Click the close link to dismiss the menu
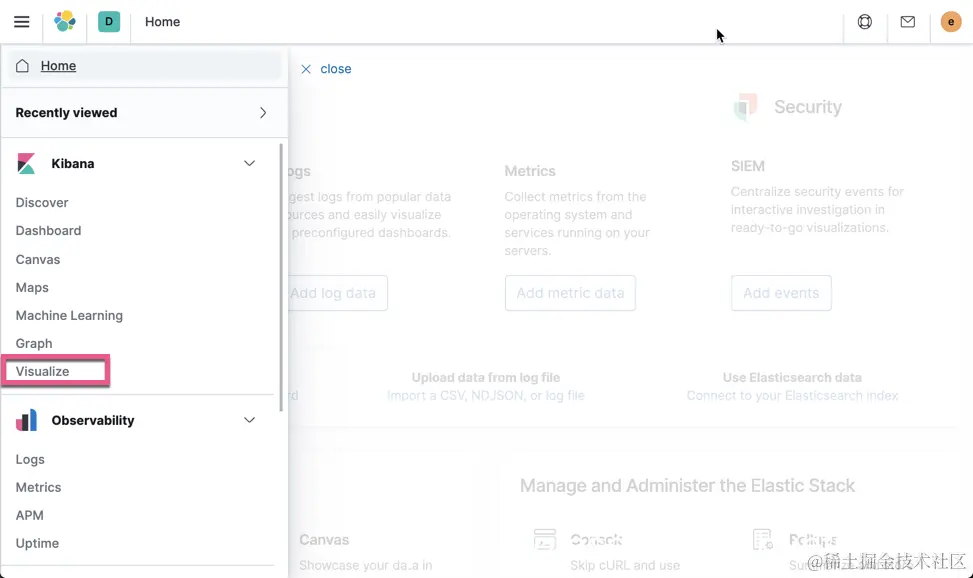Screen dimensions: 973x578 tap(336, 69)
